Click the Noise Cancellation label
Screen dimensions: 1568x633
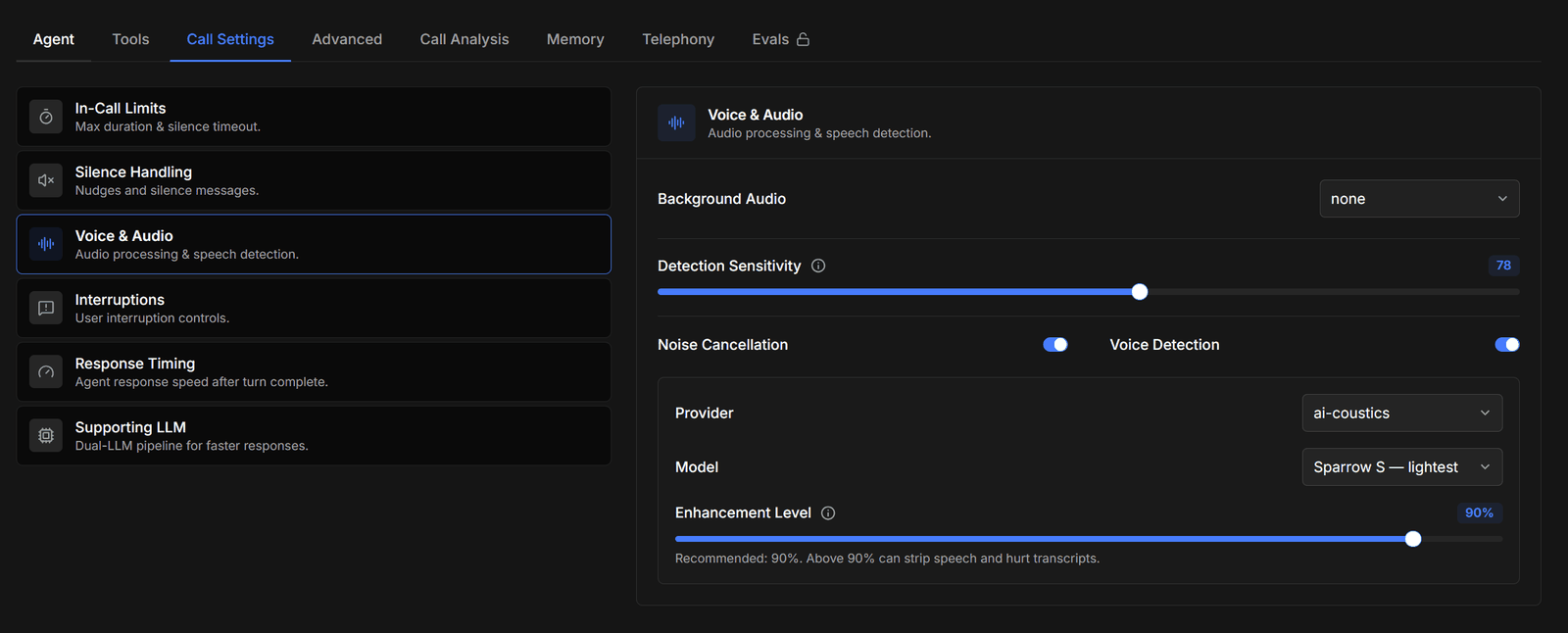(x=722, y=345)
